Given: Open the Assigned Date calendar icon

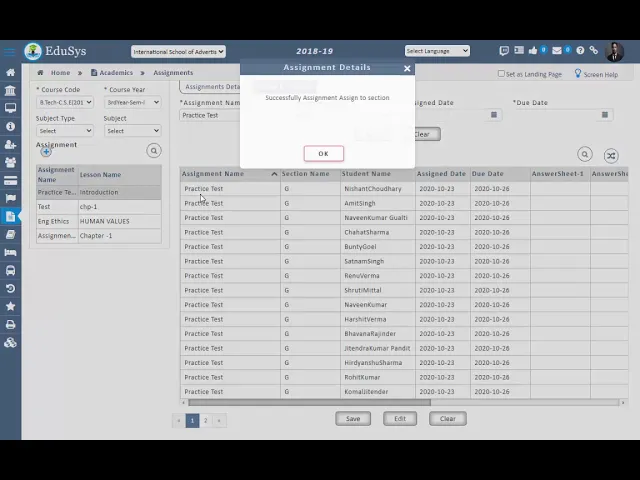Looking at the screenshot, I should coord(494,115).
